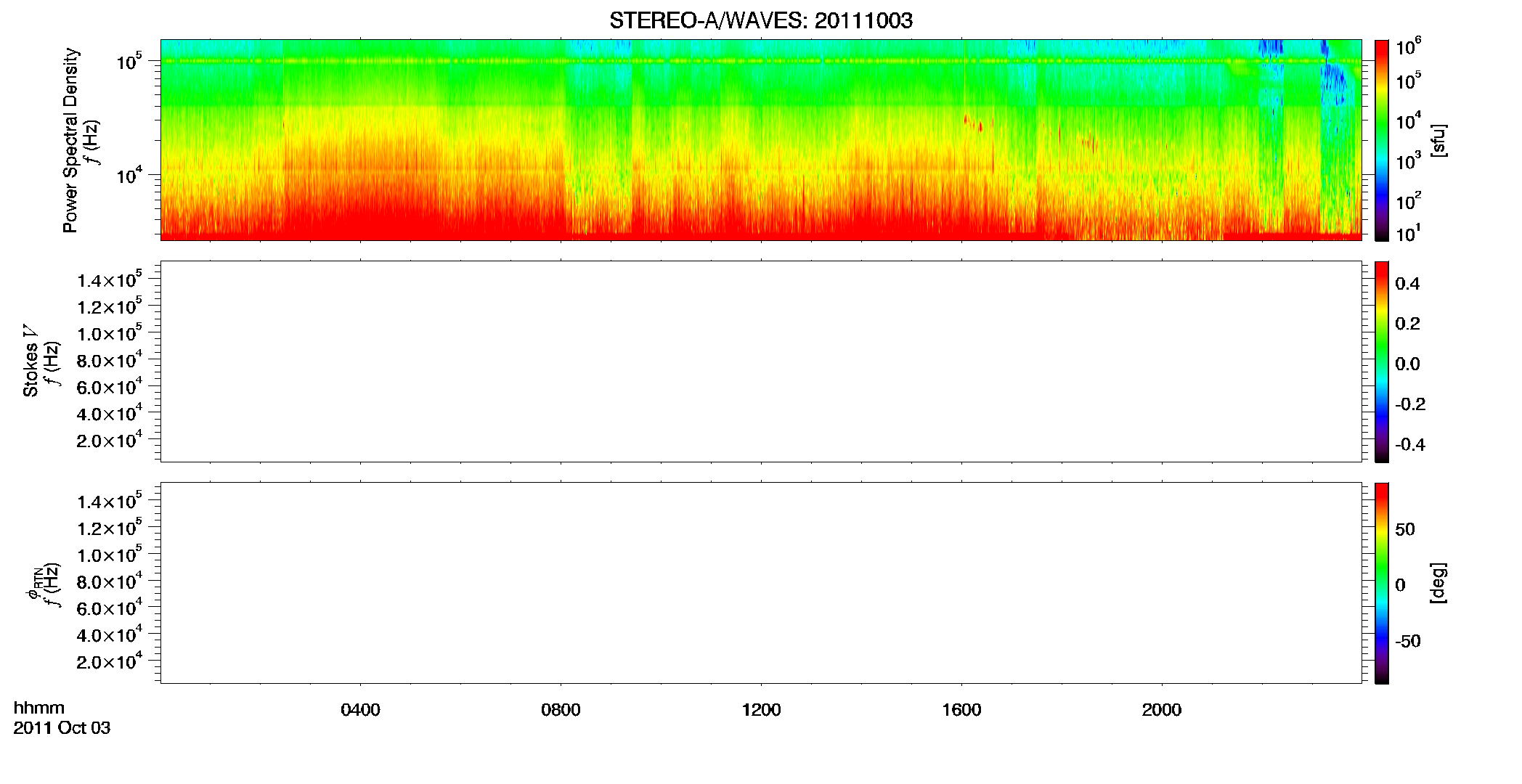Click the hhmm time format label
This screenshot has width=1522, height=784.
click(x=39, y=708)
